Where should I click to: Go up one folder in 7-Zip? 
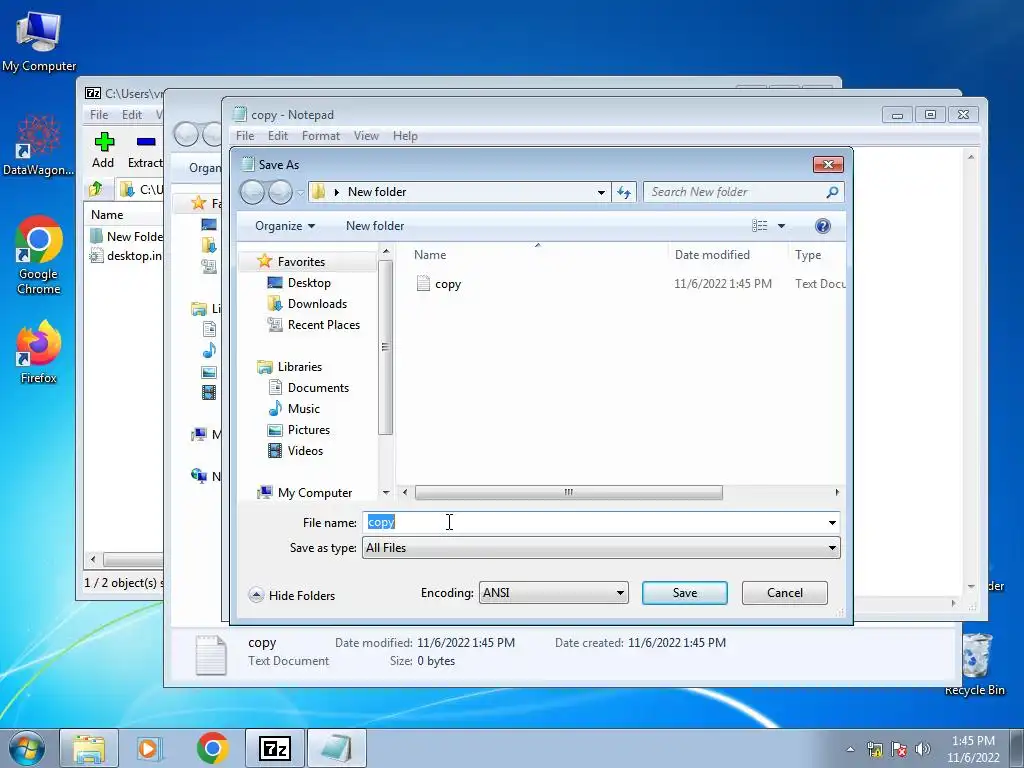[x=95, y=189]
